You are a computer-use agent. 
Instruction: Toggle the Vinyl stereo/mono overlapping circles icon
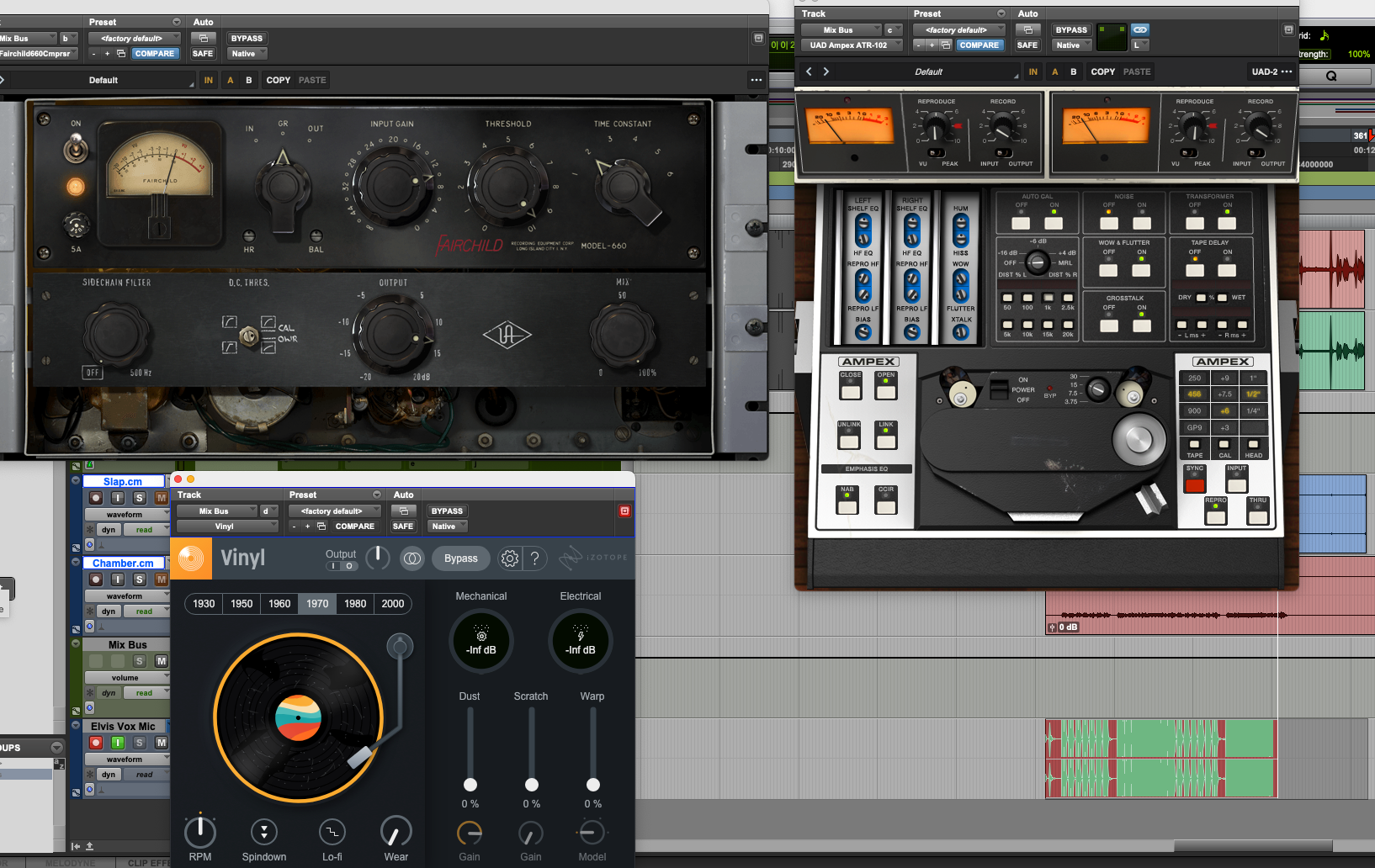coord(412,558)
